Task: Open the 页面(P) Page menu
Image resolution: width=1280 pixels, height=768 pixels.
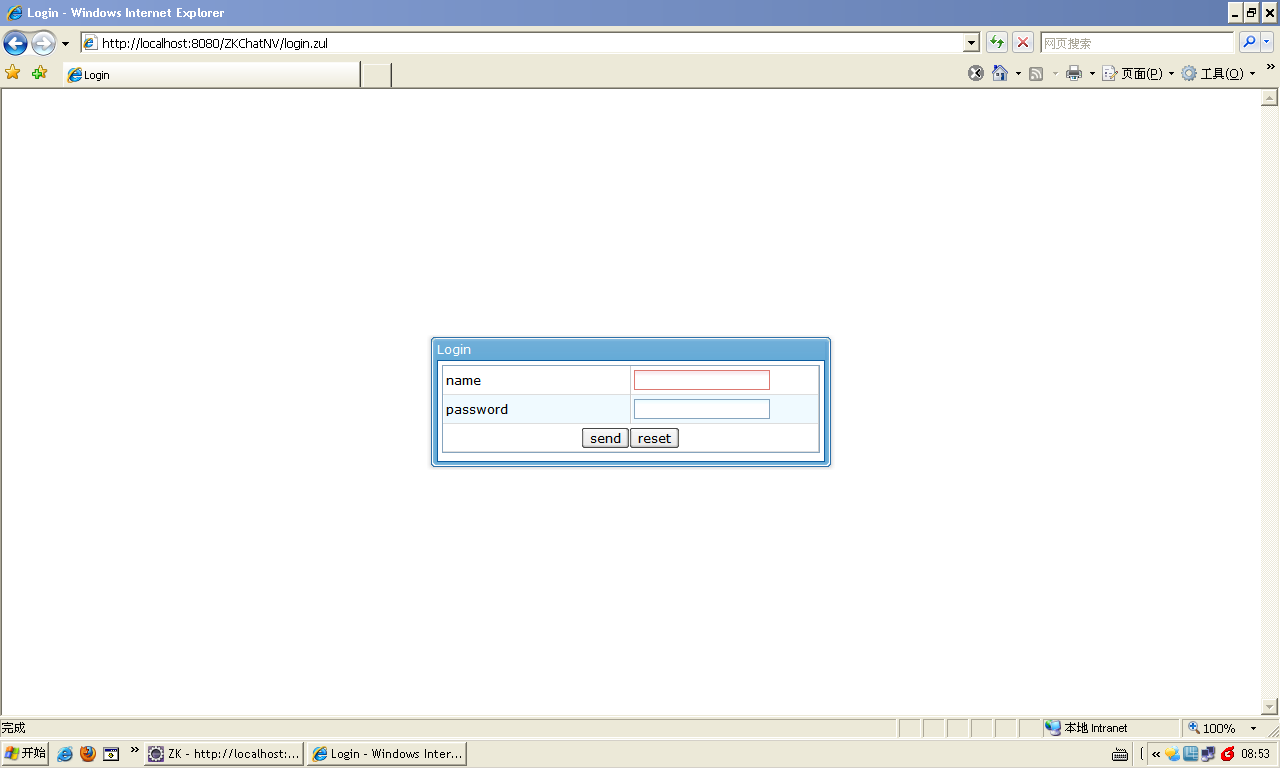Action: [1138, 74]
